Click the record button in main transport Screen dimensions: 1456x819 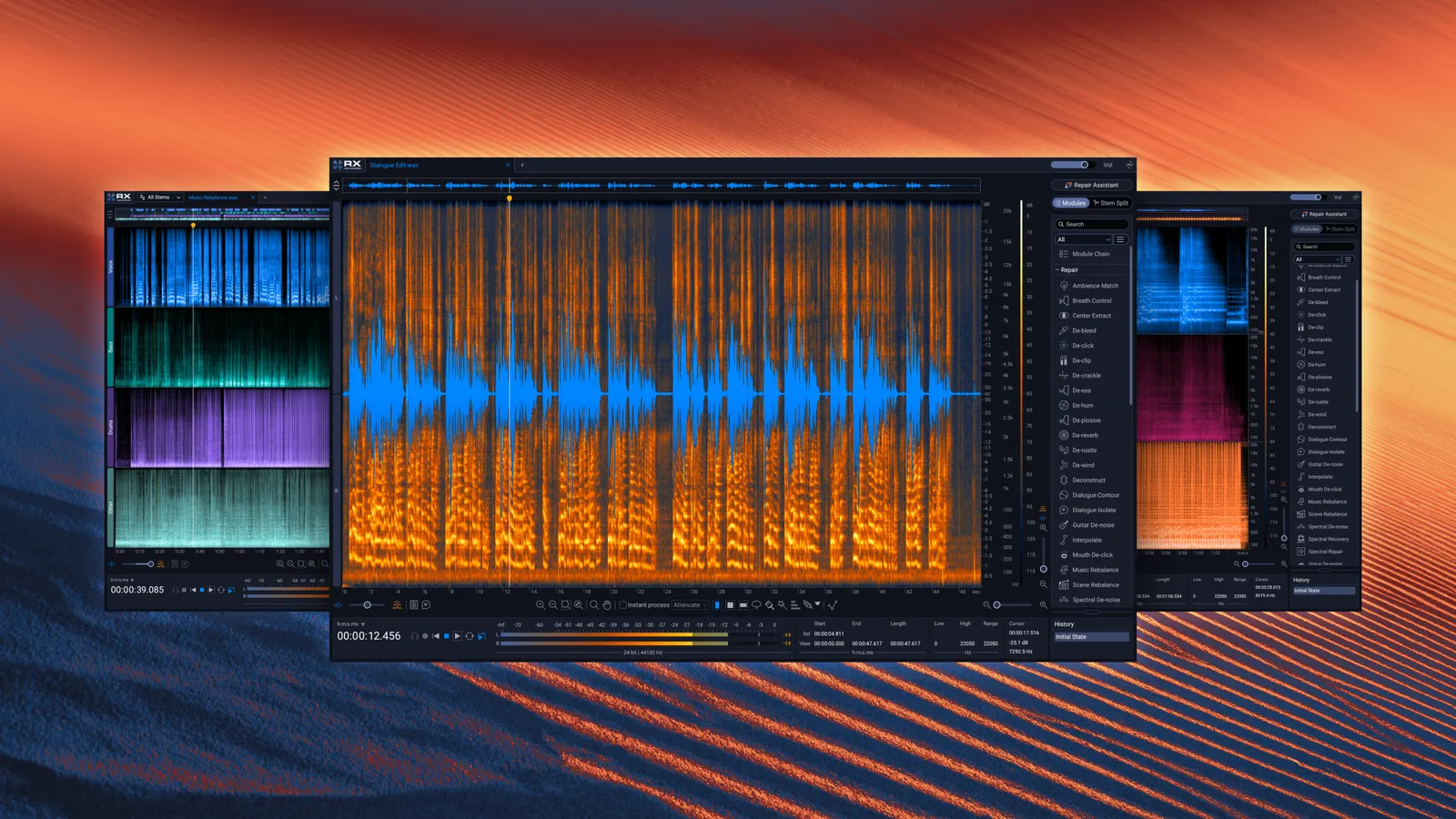pos(425,636)
